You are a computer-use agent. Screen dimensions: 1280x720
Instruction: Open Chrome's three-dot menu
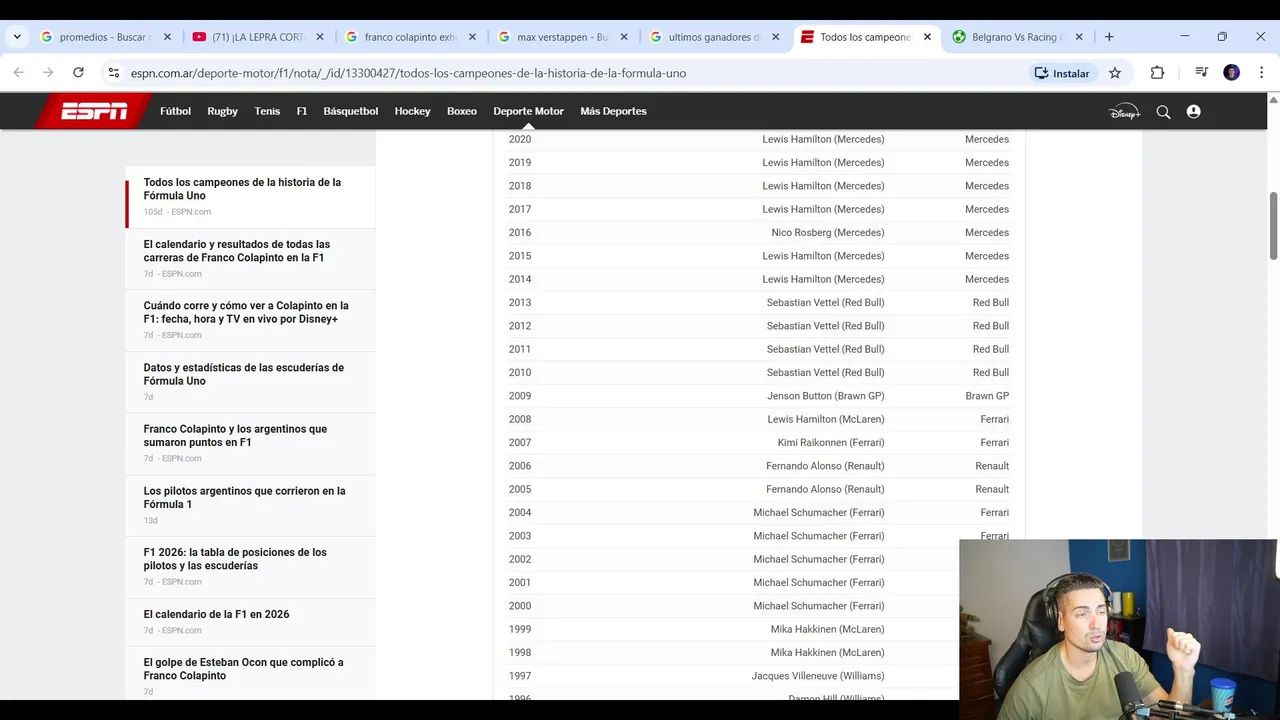(1261, 73)
